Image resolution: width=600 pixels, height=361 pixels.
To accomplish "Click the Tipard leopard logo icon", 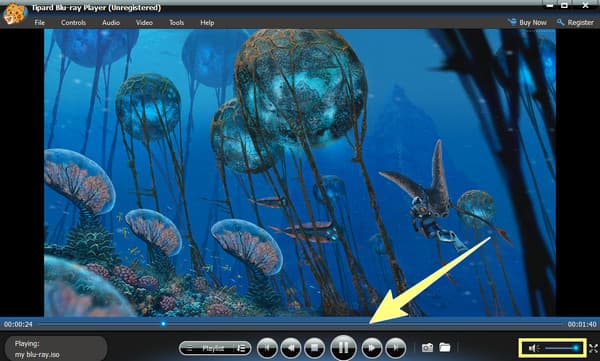I will click(x=14, y=14).
